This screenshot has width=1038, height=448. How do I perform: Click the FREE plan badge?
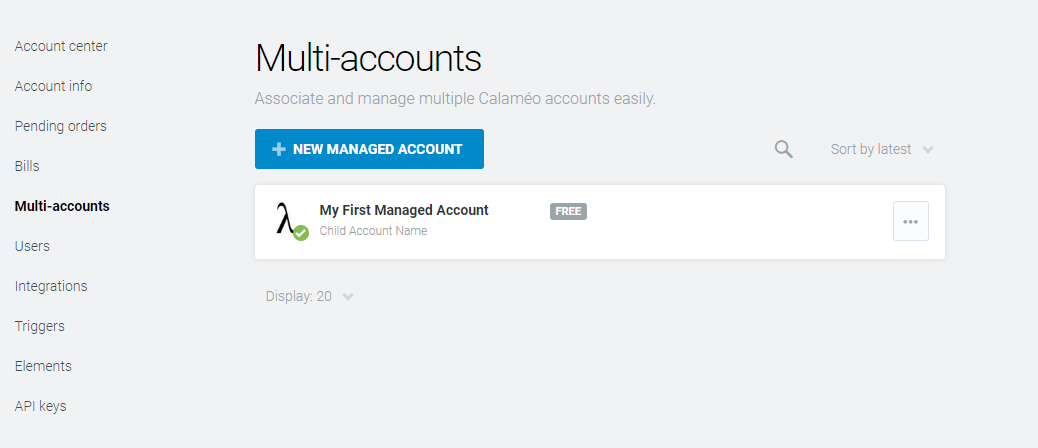pyautogui.click(x=568, y=211)
